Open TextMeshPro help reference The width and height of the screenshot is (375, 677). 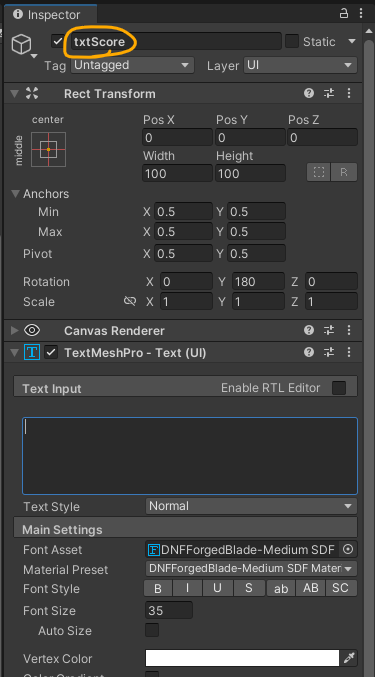[x=309, y=353]
